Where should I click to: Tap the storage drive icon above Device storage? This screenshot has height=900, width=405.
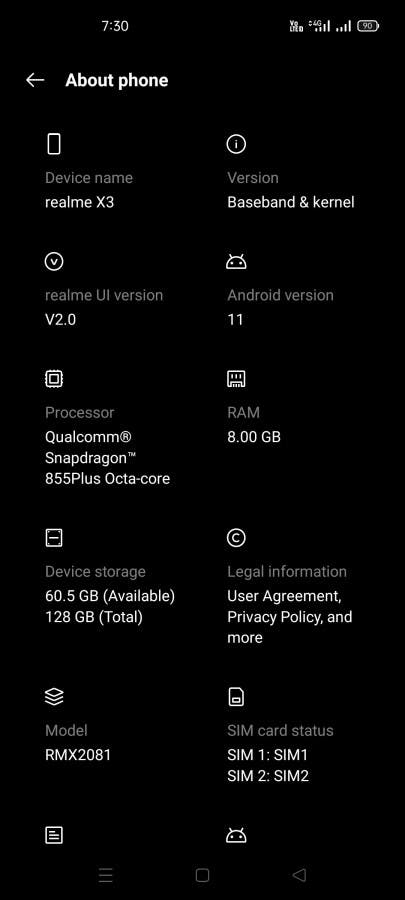(54, 538)
